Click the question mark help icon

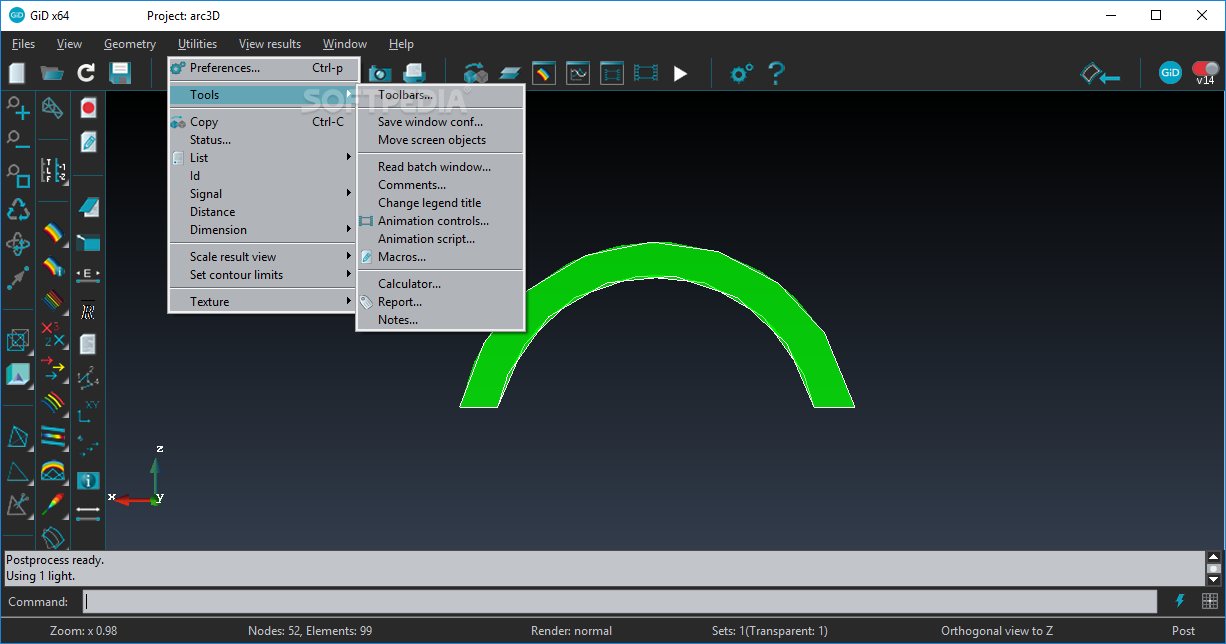775,73
